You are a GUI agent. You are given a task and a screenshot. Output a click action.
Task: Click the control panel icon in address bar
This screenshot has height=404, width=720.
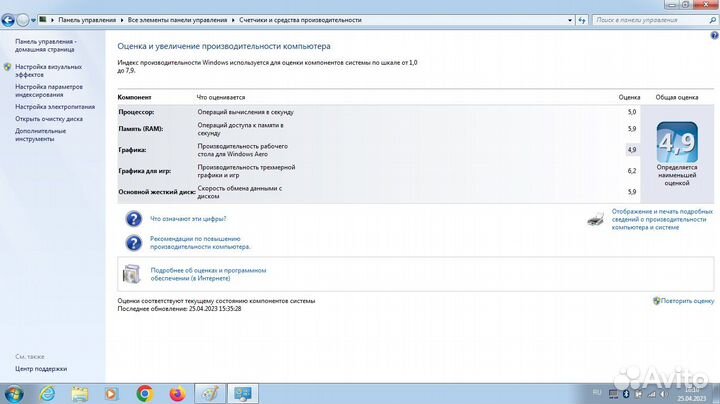[x=43, y=20]
